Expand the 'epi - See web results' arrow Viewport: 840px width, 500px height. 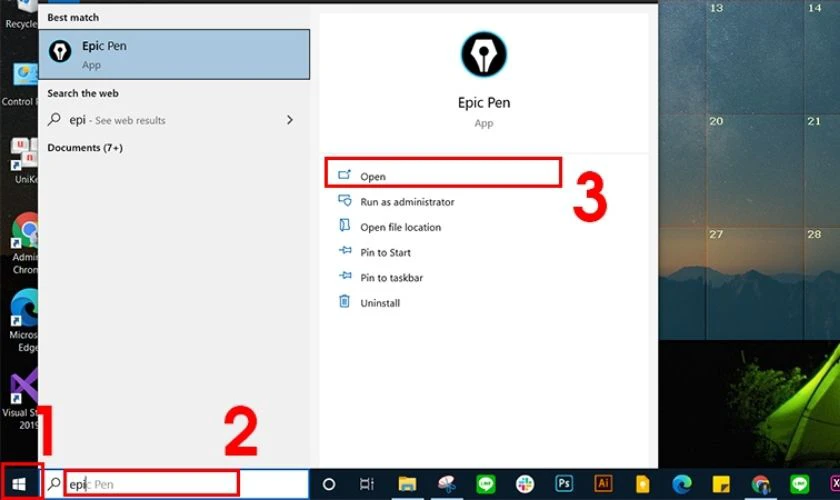(x=289, y=120)
